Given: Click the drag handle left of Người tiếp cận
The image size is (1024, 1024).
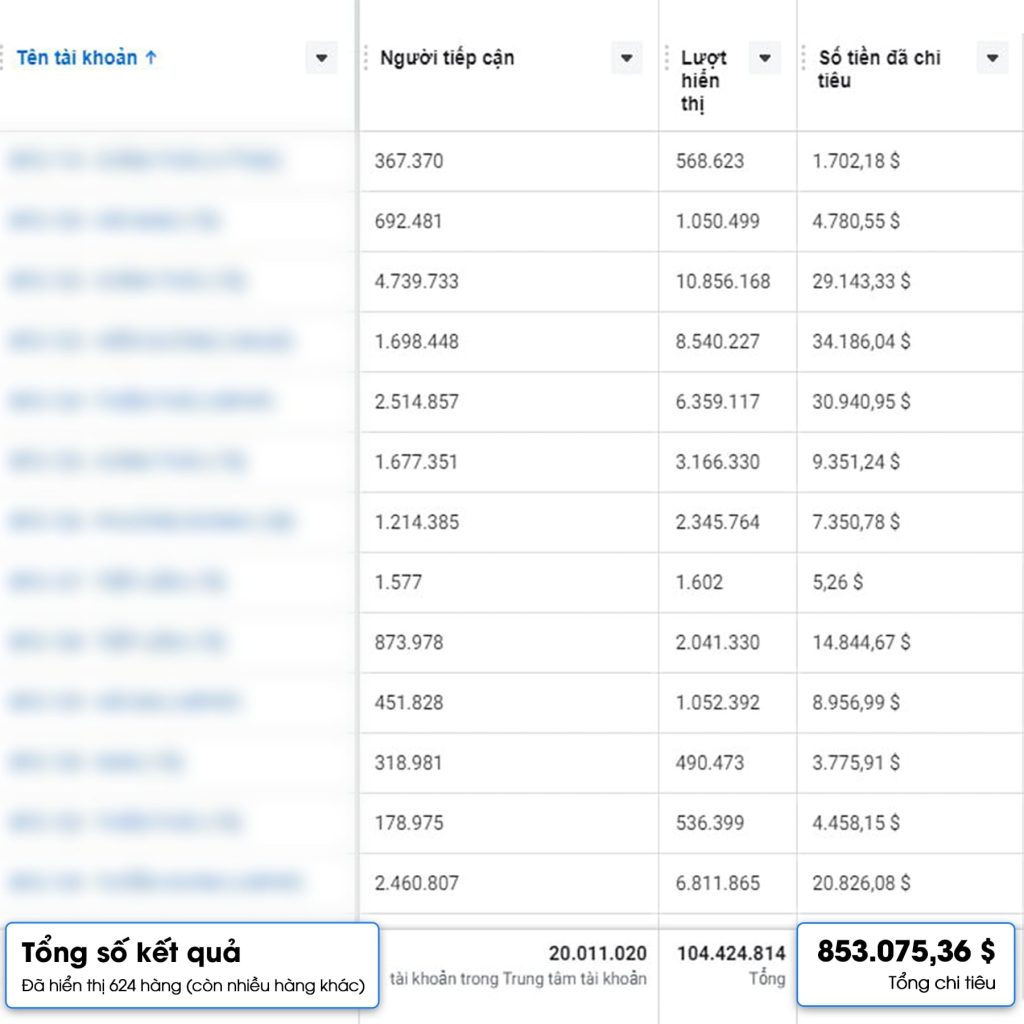Looking at the screenshot, I should [x=367, y=58].
